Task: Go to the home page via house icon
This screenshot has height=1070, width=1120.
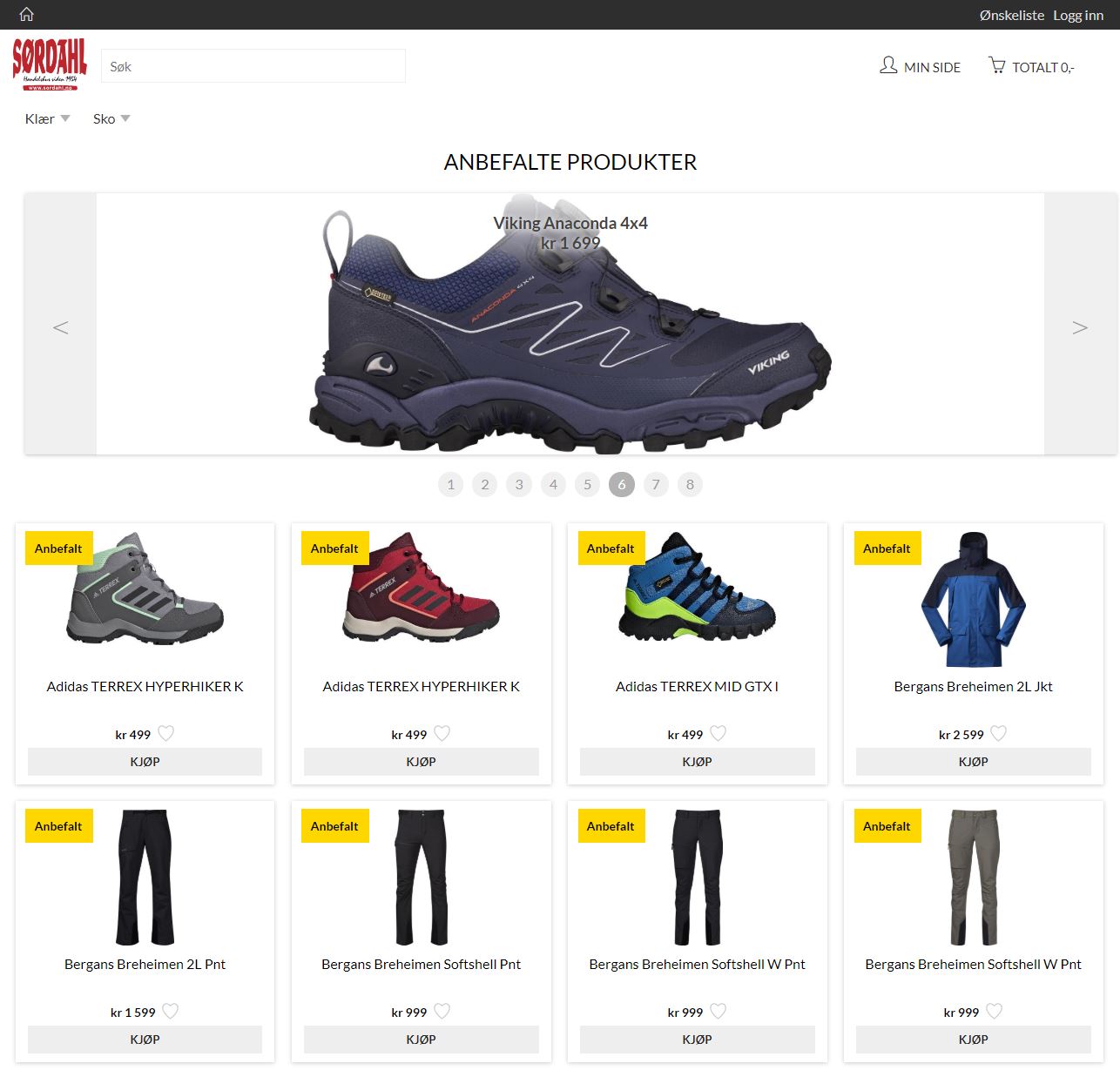Action: pyautogui.click(x=27, y=14)
